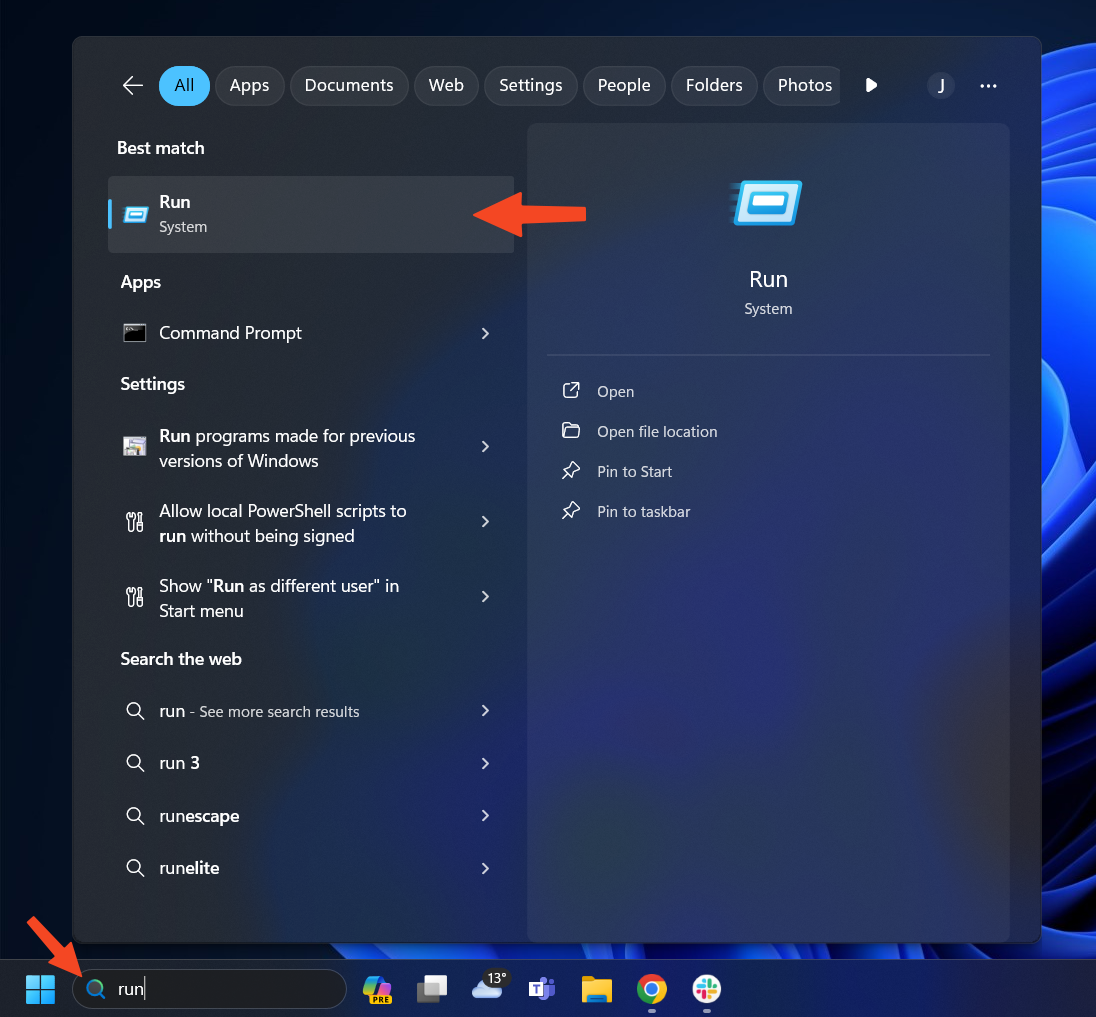The height and width of the screenshot is (1017, 1096).
Task: Switch to the Settings filter tab
Action: point(531,85)
